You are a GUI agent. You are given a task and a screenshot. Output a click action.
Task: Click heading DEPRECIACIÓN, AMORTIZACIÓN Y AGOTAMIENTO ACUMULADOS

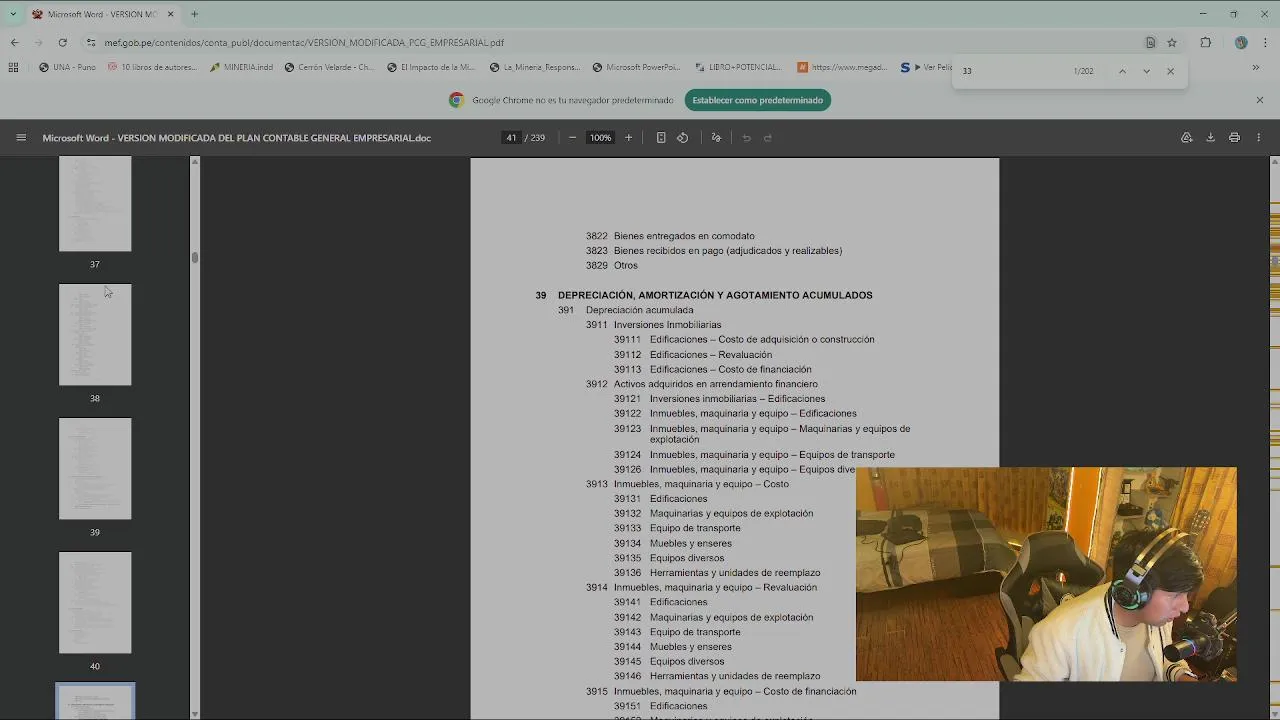click(715, 295)
